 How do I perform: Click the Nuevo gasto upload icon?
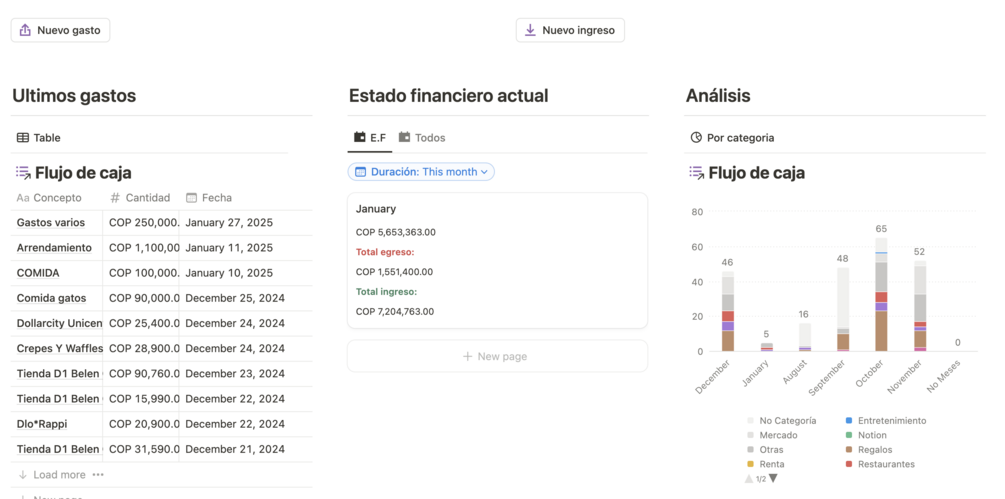click(x=25, y=30)
